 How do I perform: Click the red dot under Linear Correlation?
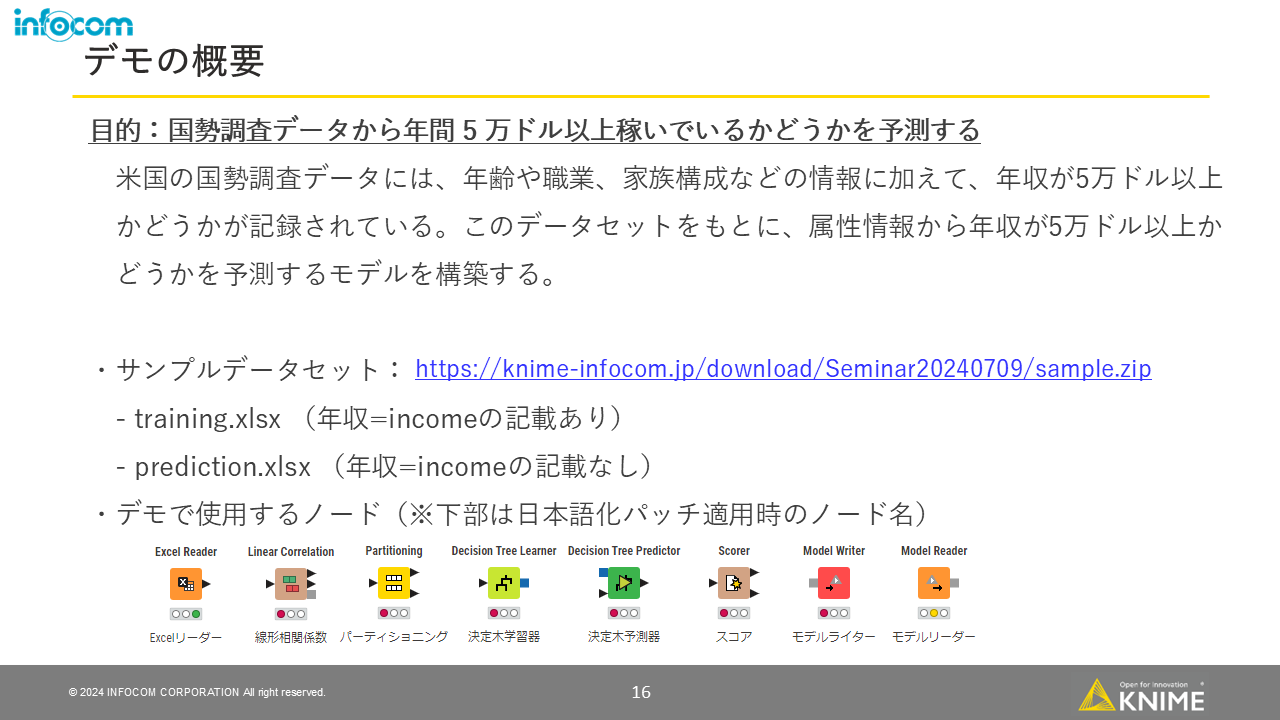(x=280, y=613)
